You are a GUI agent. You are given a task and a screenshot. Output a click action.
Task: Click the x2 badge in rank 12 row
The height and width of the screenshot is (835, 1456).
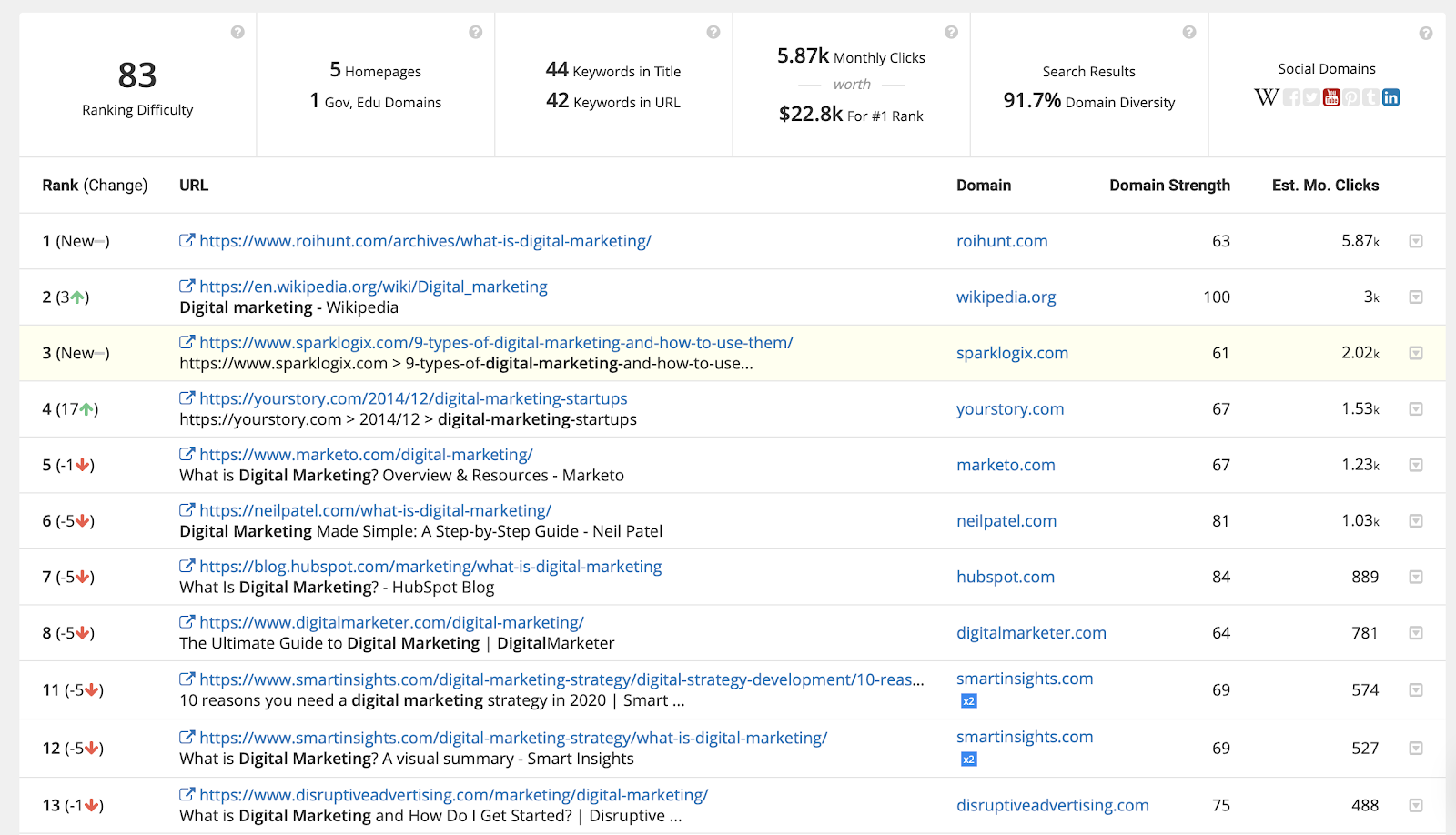[x=969, y=760]
